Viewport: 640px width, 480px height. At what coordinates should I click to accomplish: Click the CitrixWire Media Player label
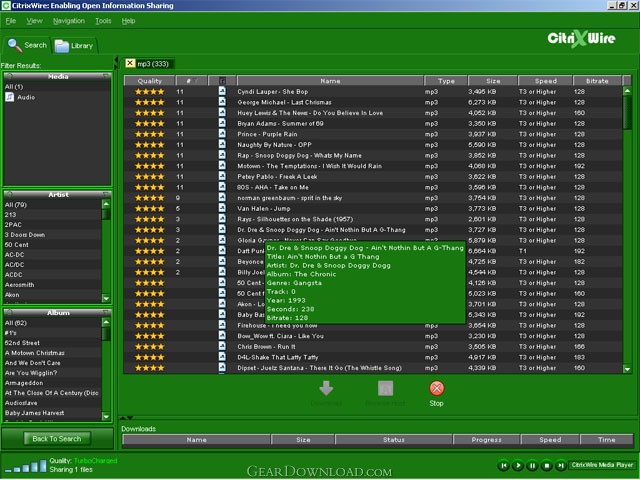(602, 465)
